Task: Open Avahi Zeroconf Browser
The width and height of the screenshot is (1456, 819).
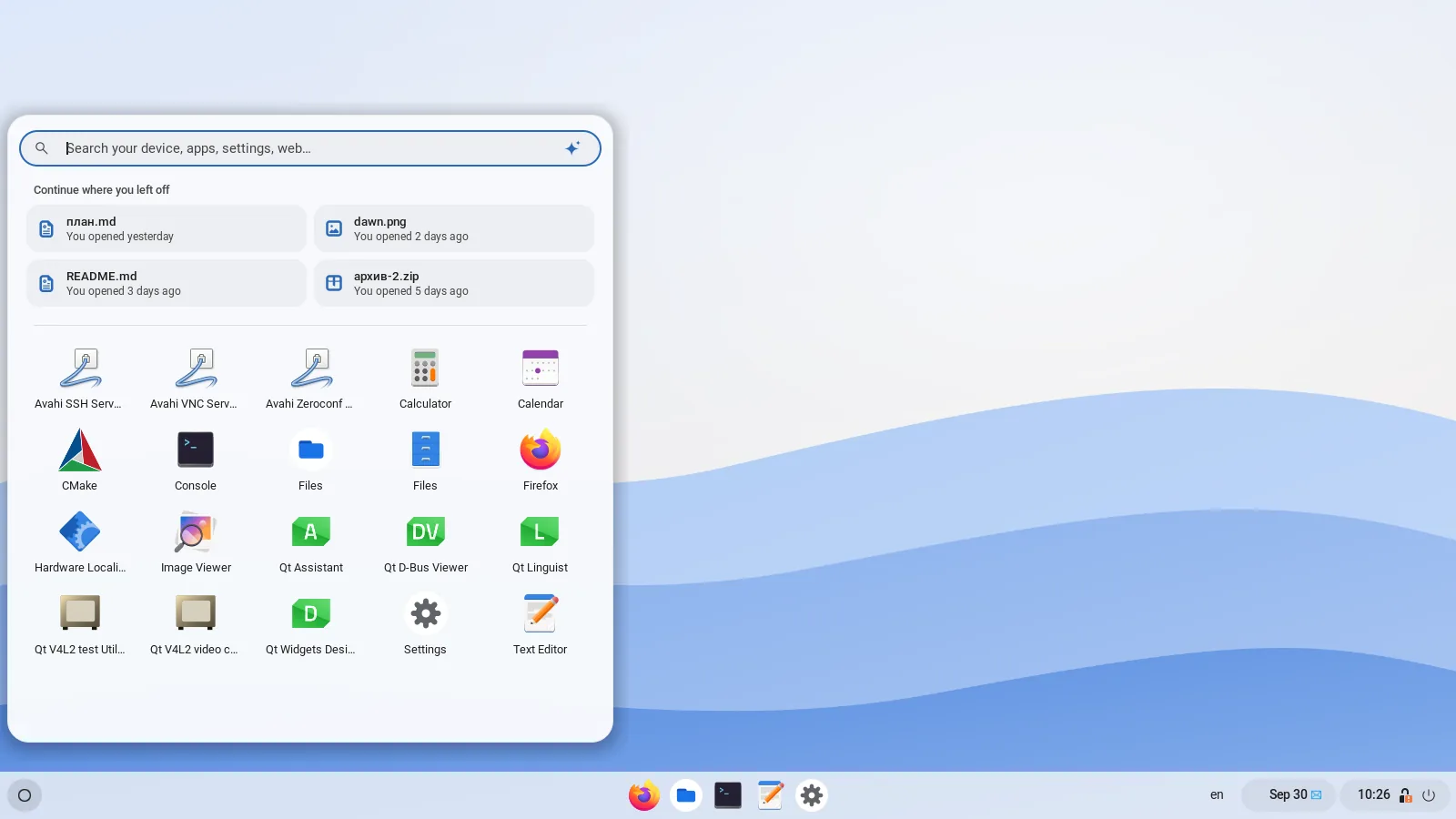Action: [x=310, y=379]
